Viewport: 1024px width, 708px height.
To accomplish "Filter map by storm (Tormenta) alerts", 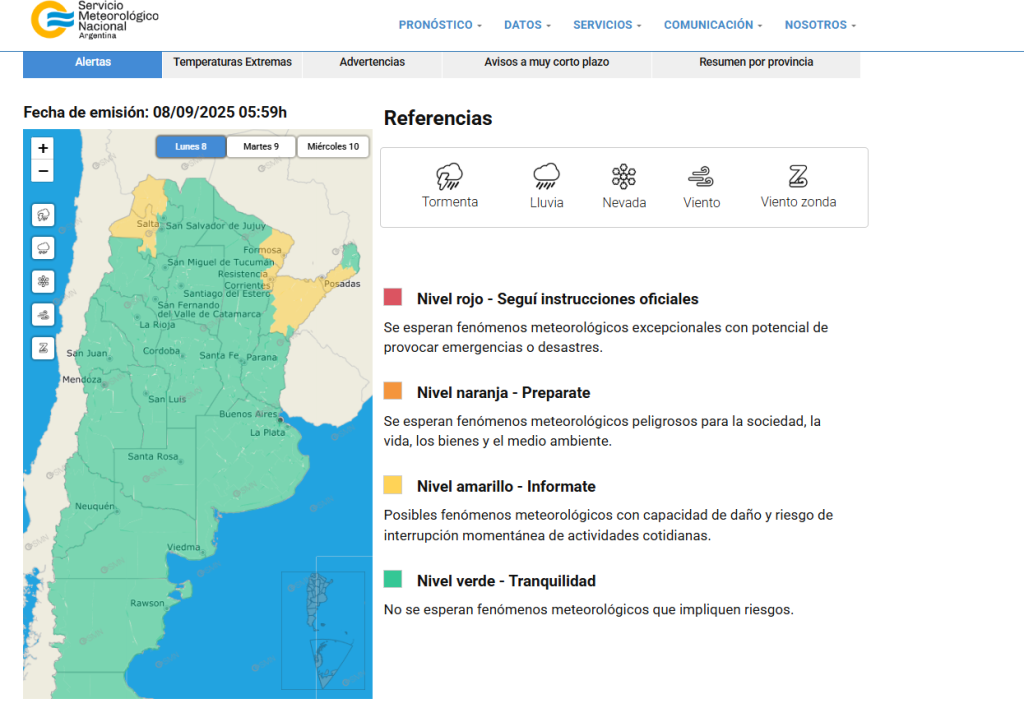I will click(x=43, y=215).
